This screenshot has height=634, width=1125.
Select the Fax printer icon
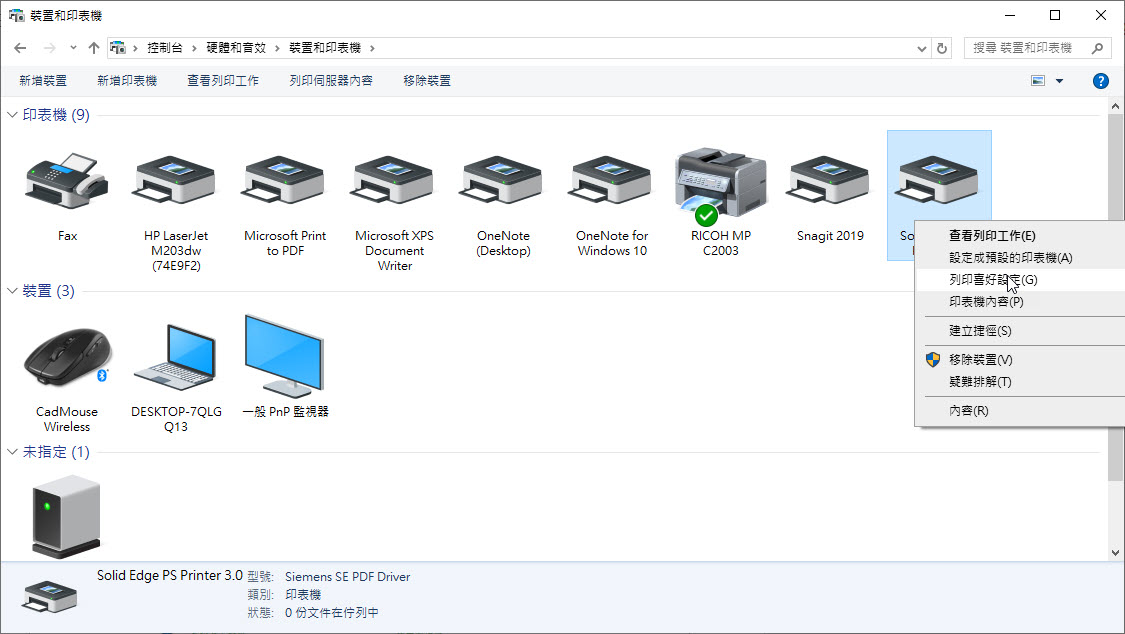[x=67, y=181]
